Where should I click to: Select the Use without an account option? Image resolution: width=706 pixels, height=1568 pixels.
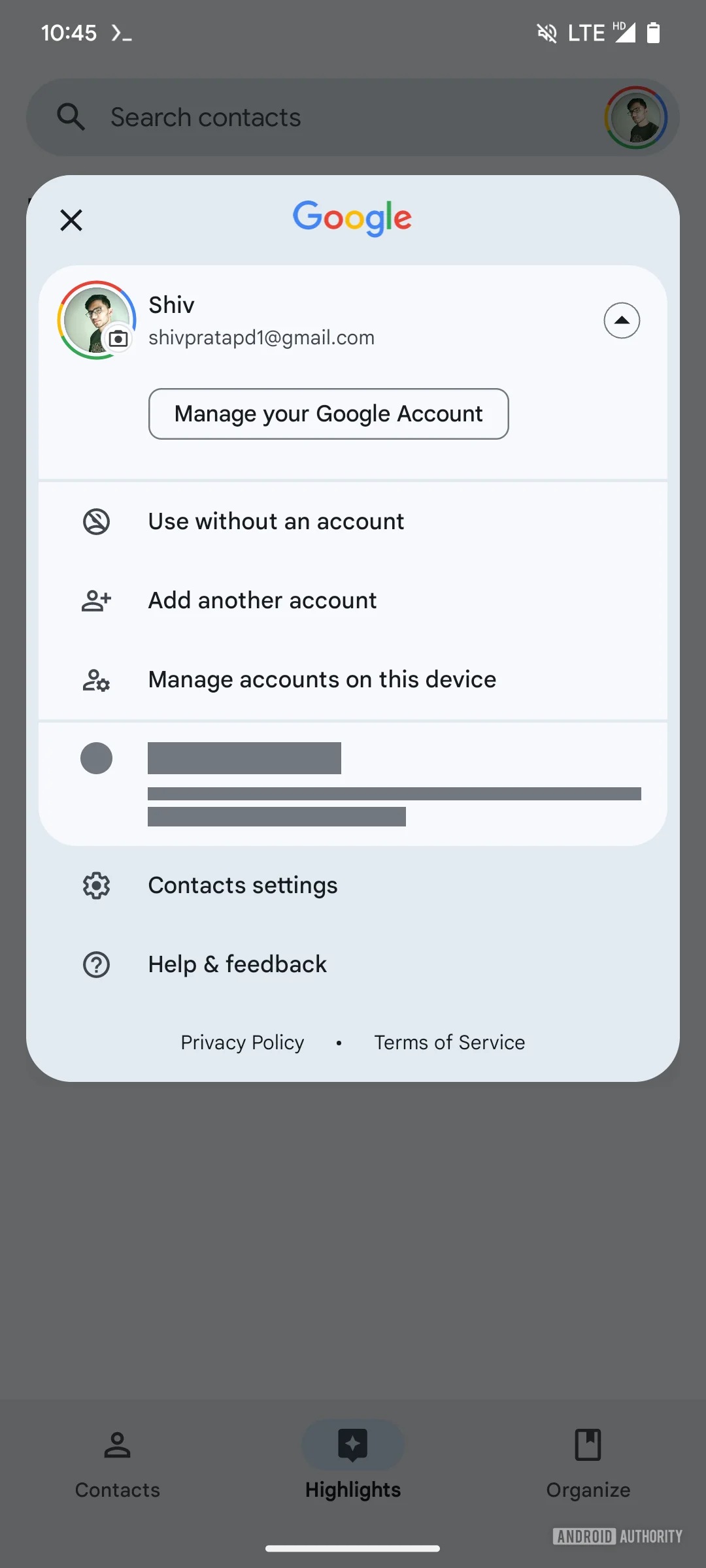coord(276,522)
